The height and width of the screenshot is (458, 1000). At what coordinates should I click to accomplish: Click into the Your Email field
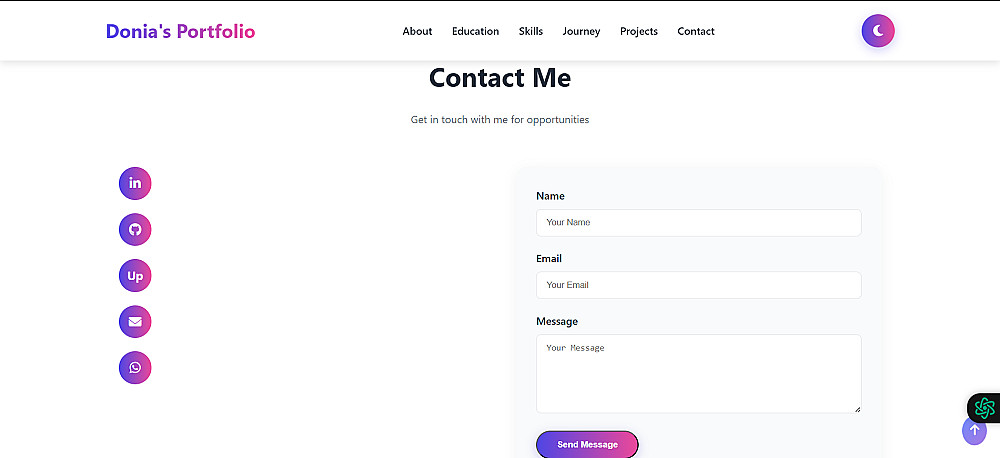698,285
